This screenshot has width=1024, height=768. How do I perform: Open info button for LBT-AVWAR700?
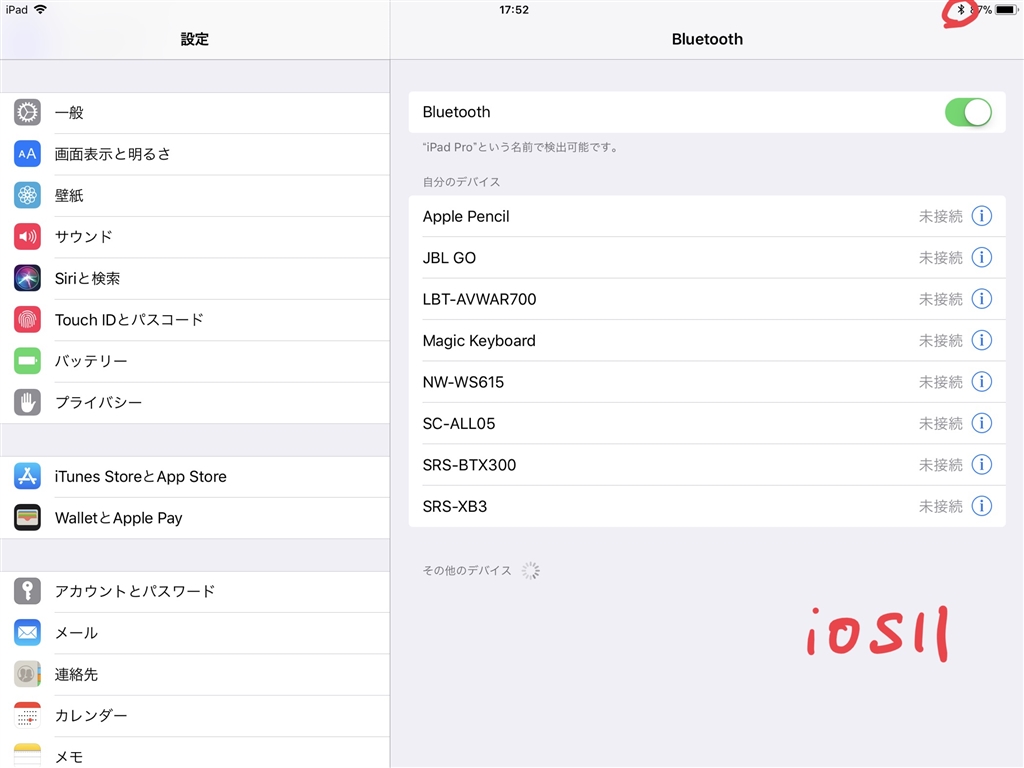pyautogui.click(x=982, y=299)
